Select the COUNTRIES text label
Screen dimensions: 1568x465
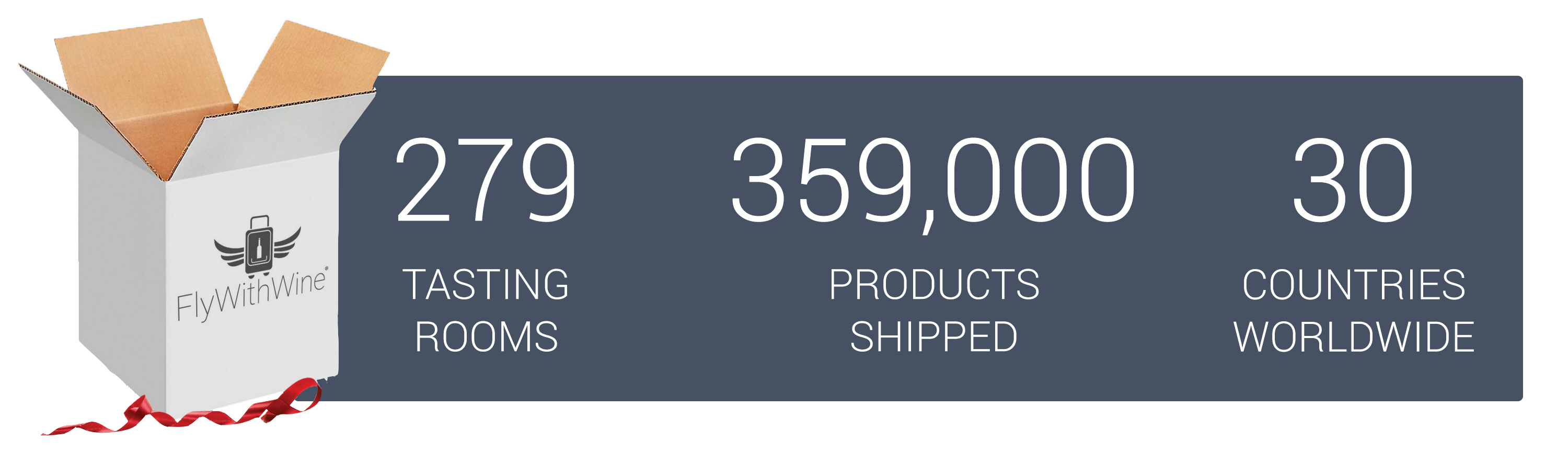pyautogui.click(x=1353, y=285)
